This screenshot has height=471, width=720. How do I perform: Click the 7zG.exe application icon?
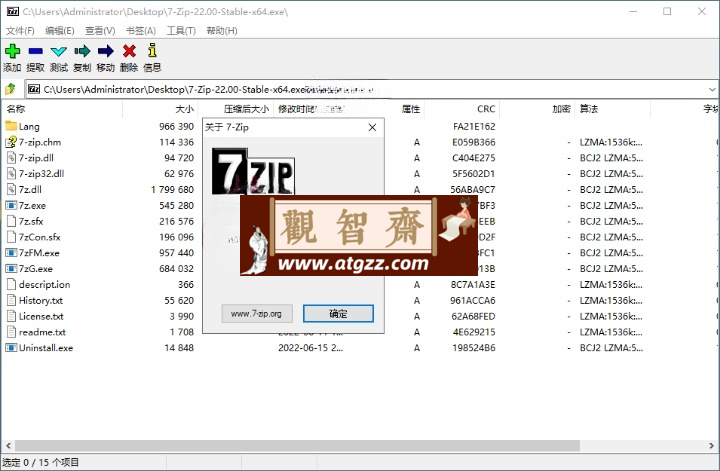11,269
